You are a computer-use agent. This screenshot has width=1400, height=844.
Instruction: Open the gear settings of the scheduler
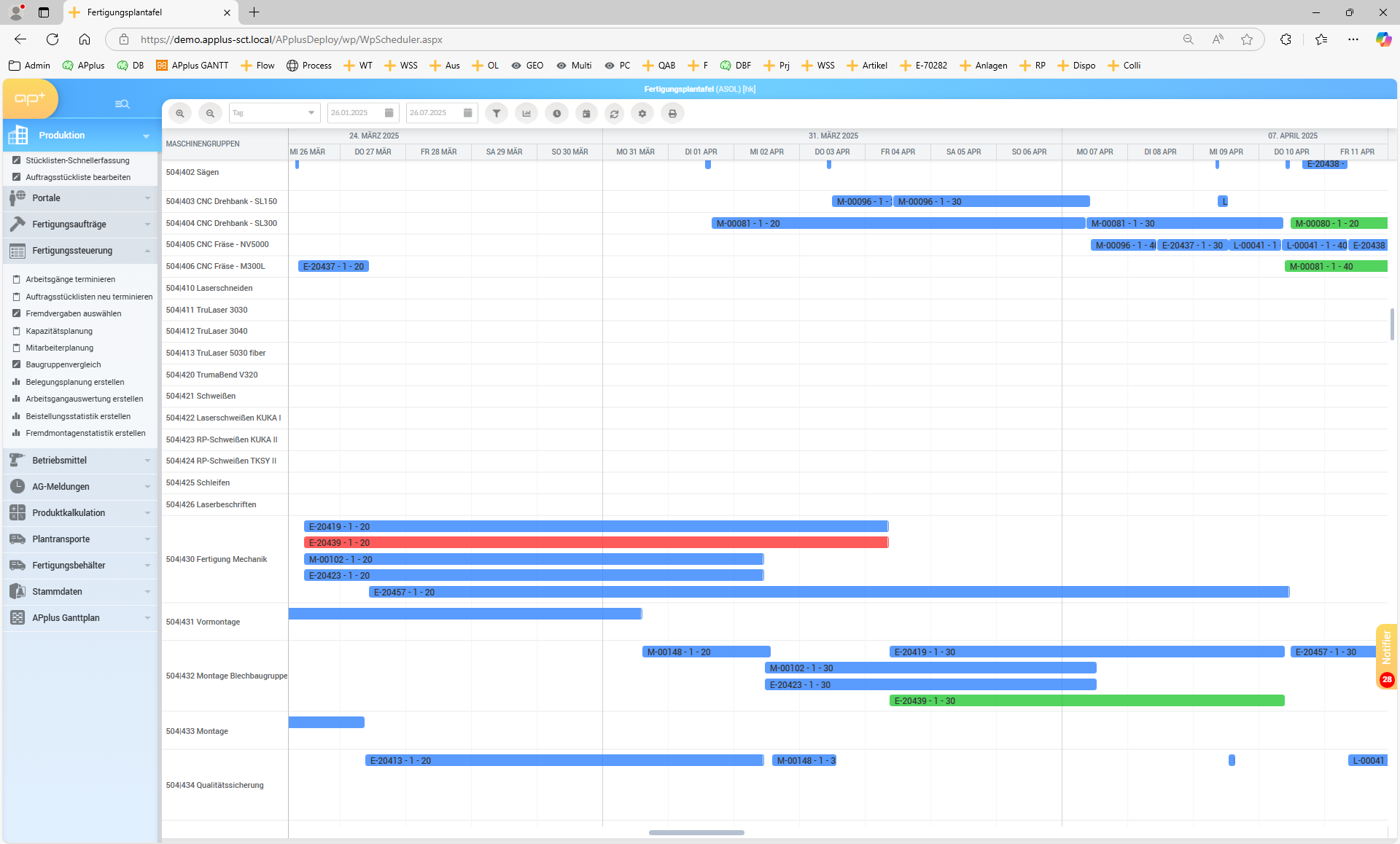(x=642, y=114)
